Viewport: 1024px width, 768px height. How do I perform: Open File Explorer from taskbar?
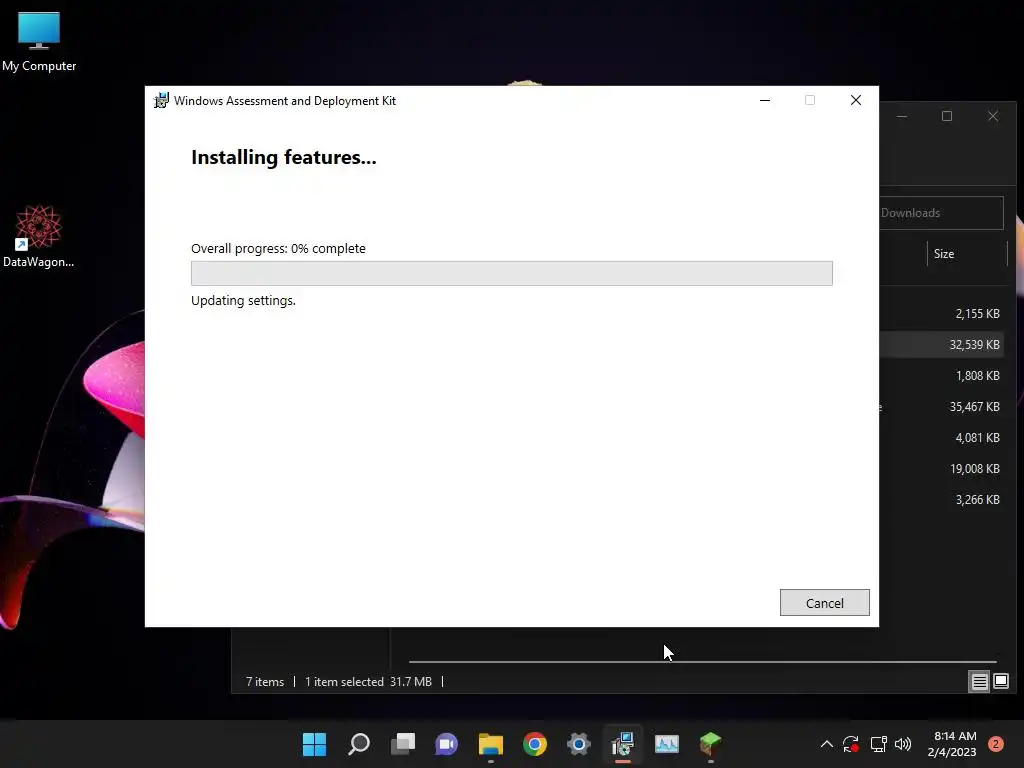point(490,744)
